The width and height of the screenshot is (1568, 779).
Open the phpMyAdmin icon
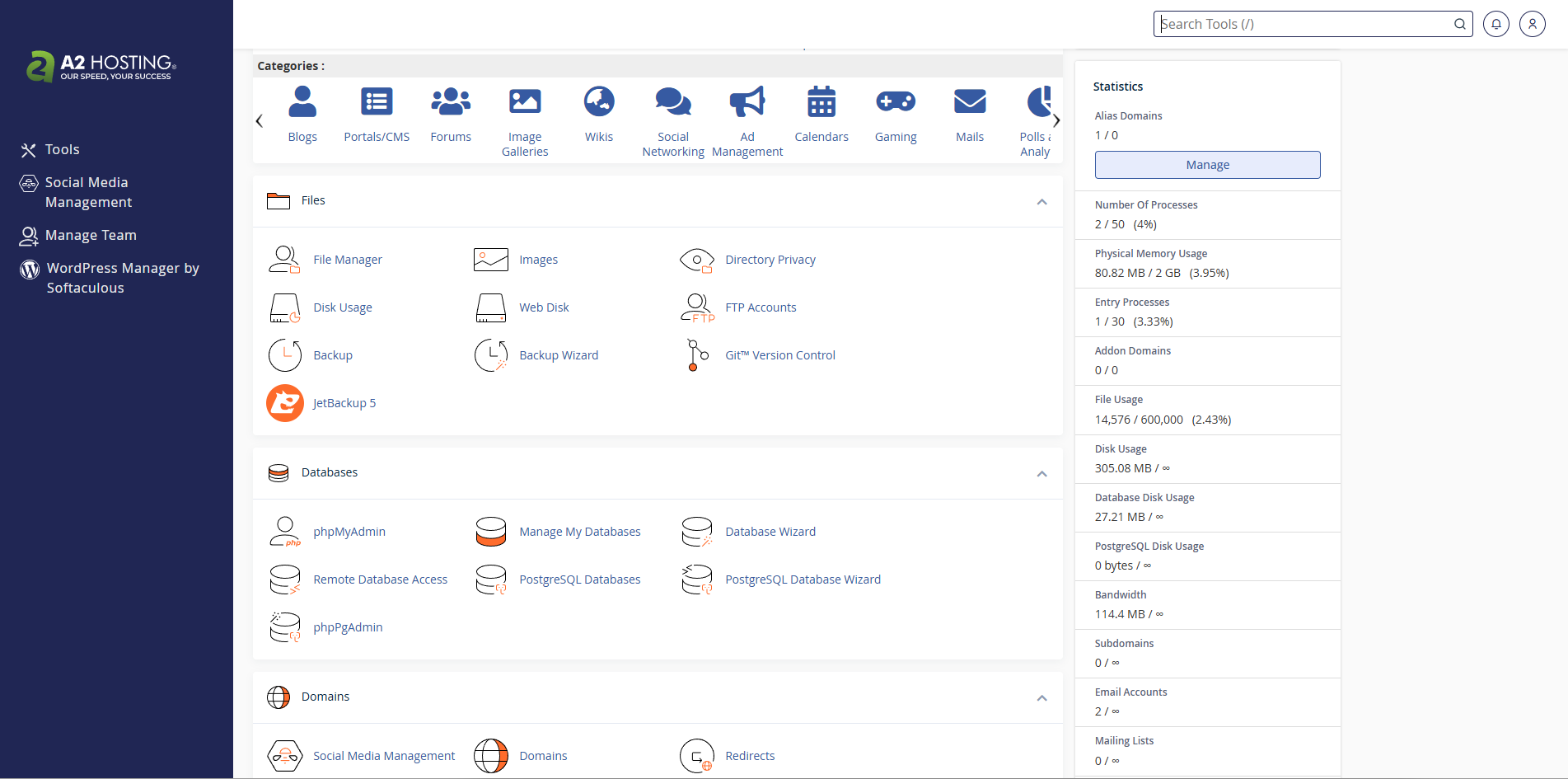coord(285,532)
